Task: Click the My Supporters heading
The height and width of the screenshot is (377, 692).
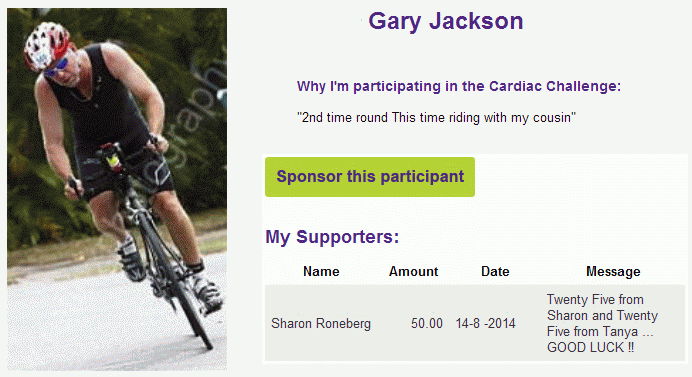Action: pyautogui.click(x=332, y=237)
